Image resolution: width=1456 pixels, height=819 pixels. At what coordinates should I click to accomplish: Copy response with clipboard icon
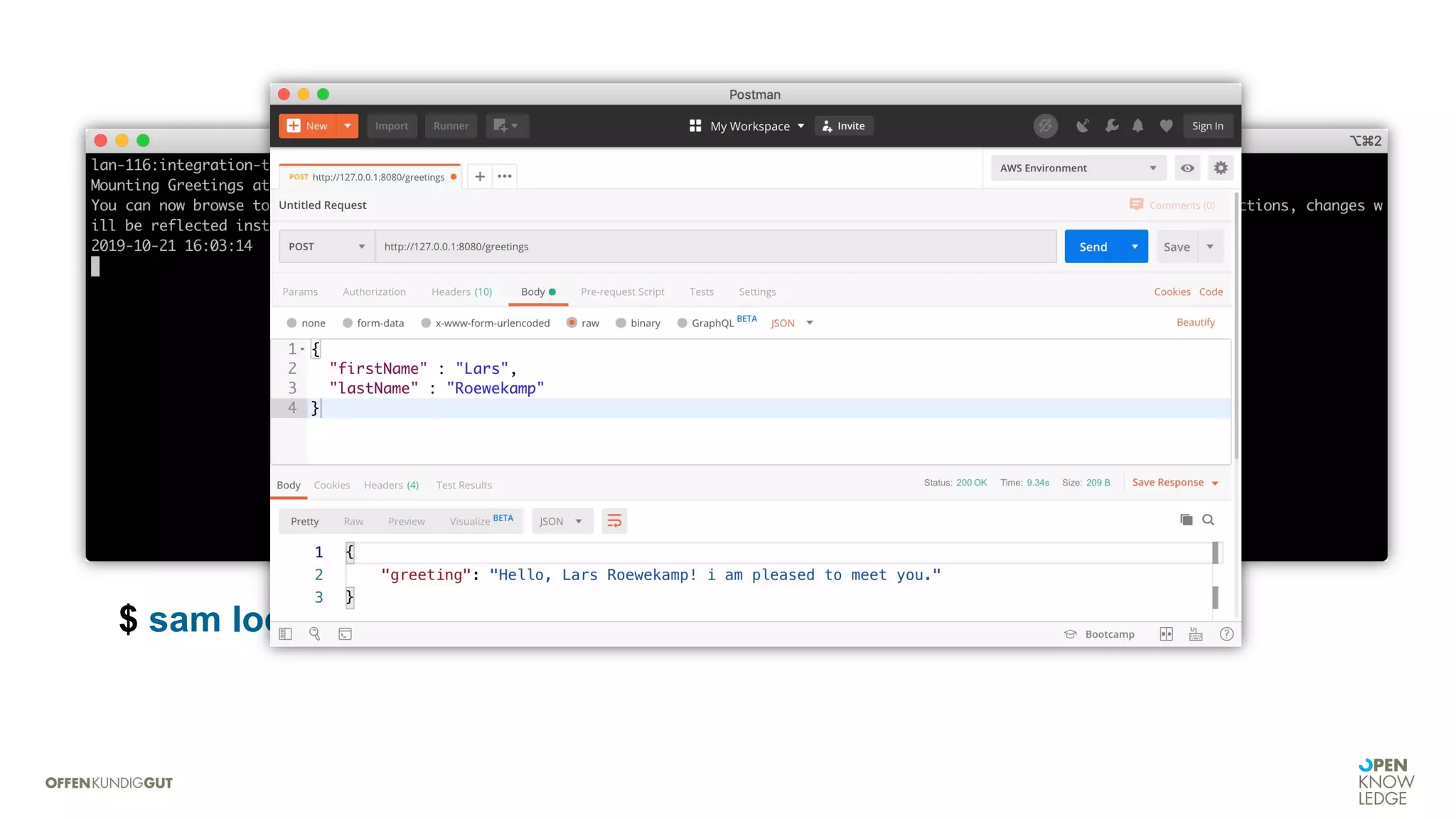[x=1186, y=520]
